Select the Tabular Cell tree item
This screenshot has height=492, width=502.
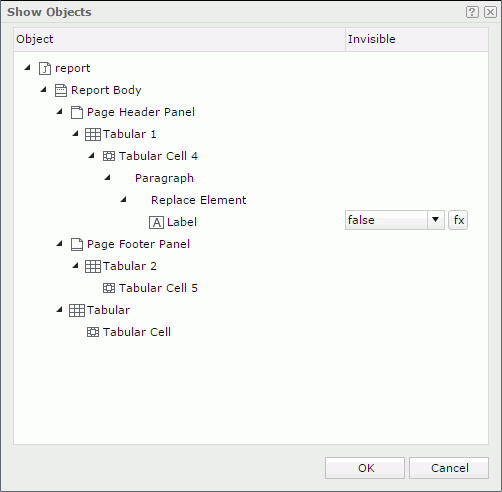click(x=137, y=332)
